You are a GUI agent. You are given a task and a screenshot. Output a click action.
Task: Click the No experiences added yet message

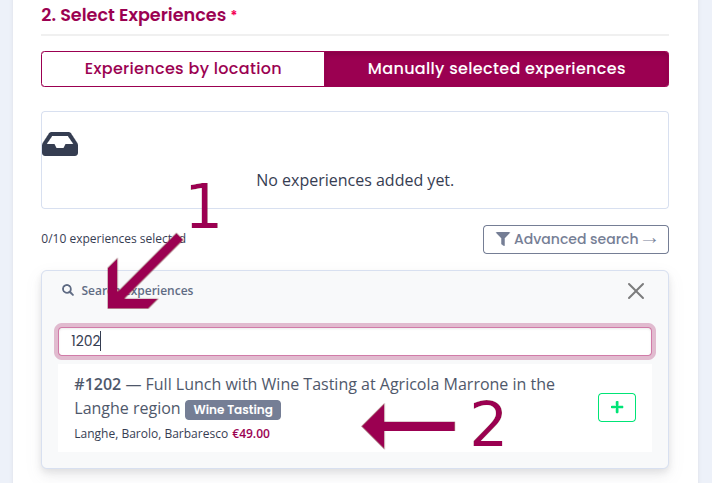[x=355, y=181]
